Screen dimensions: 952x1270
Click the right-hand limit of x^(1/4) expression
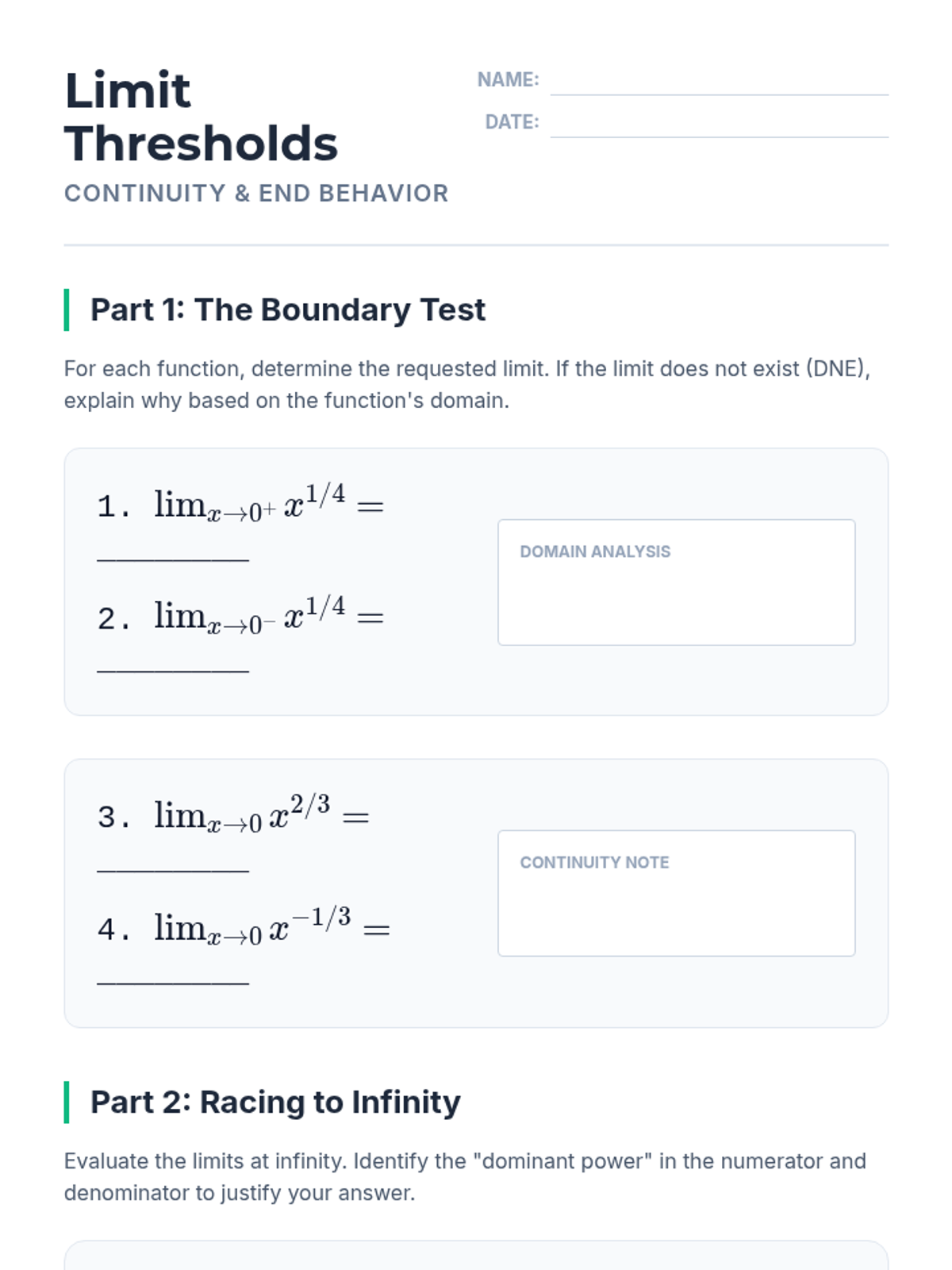(x=268, y=505)
